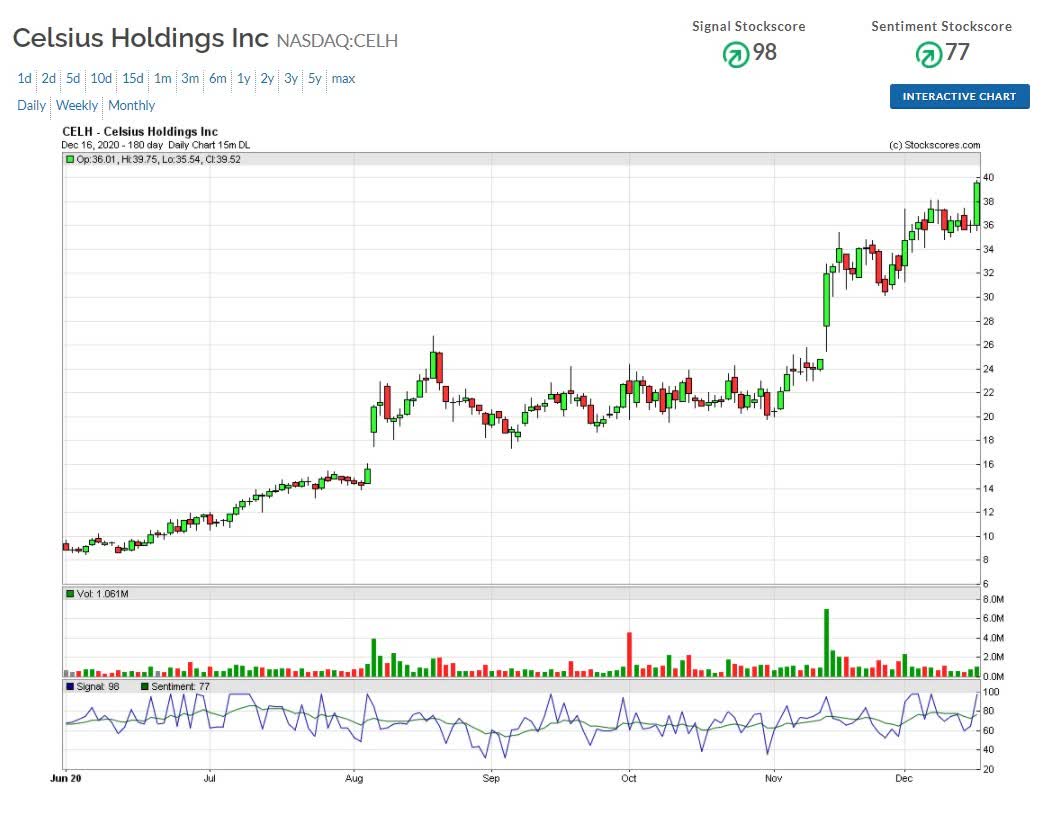Screen dimensions: 1049x822
Task: Select the 1d range link
Action: [x=23, y=78]
